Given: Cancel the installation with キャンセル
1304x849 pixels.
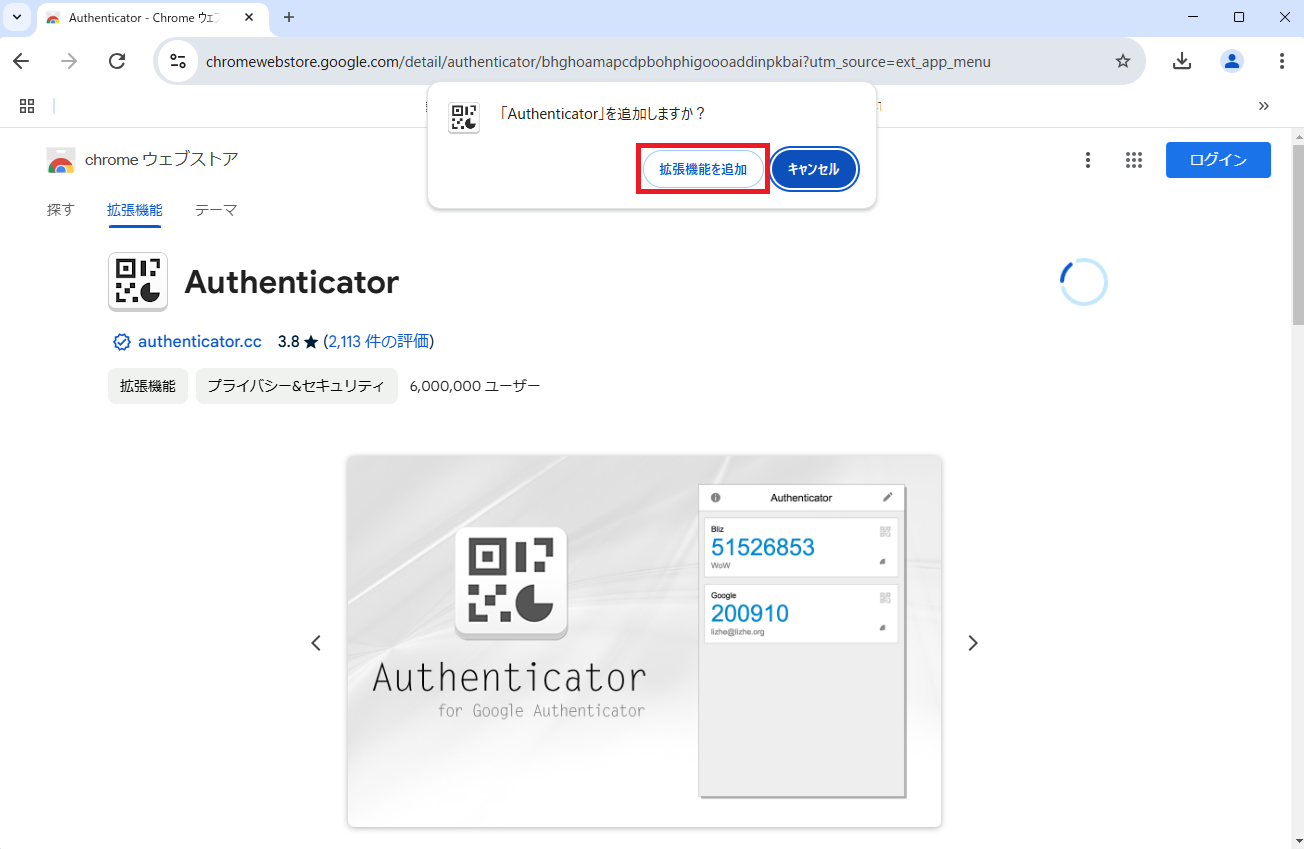Looking at the screenshot, I should click(814, 169).
